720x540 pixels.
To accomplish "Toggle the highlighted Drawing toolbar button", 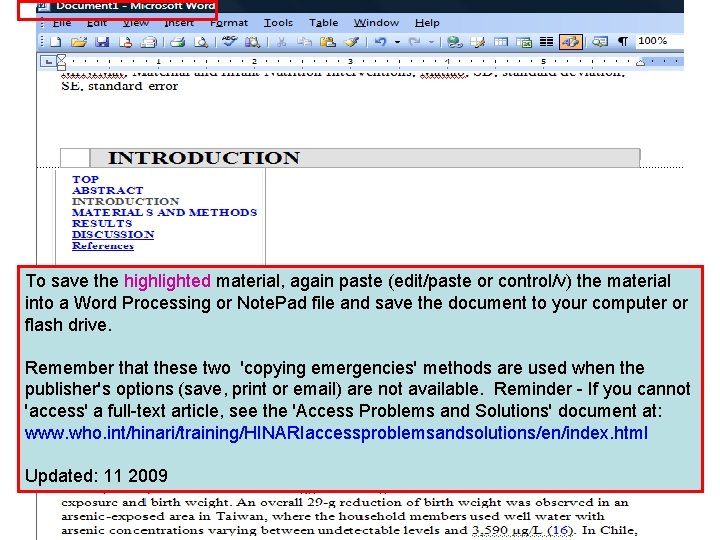I will [x=570, y=42].
